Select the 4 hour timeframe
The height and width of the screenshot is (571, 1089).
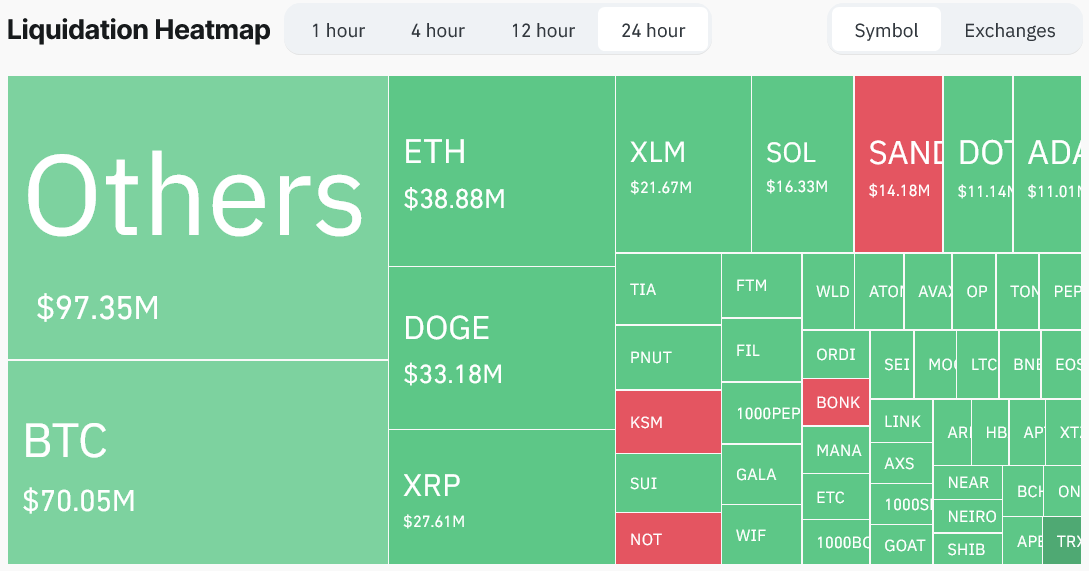tap(438, 31)
